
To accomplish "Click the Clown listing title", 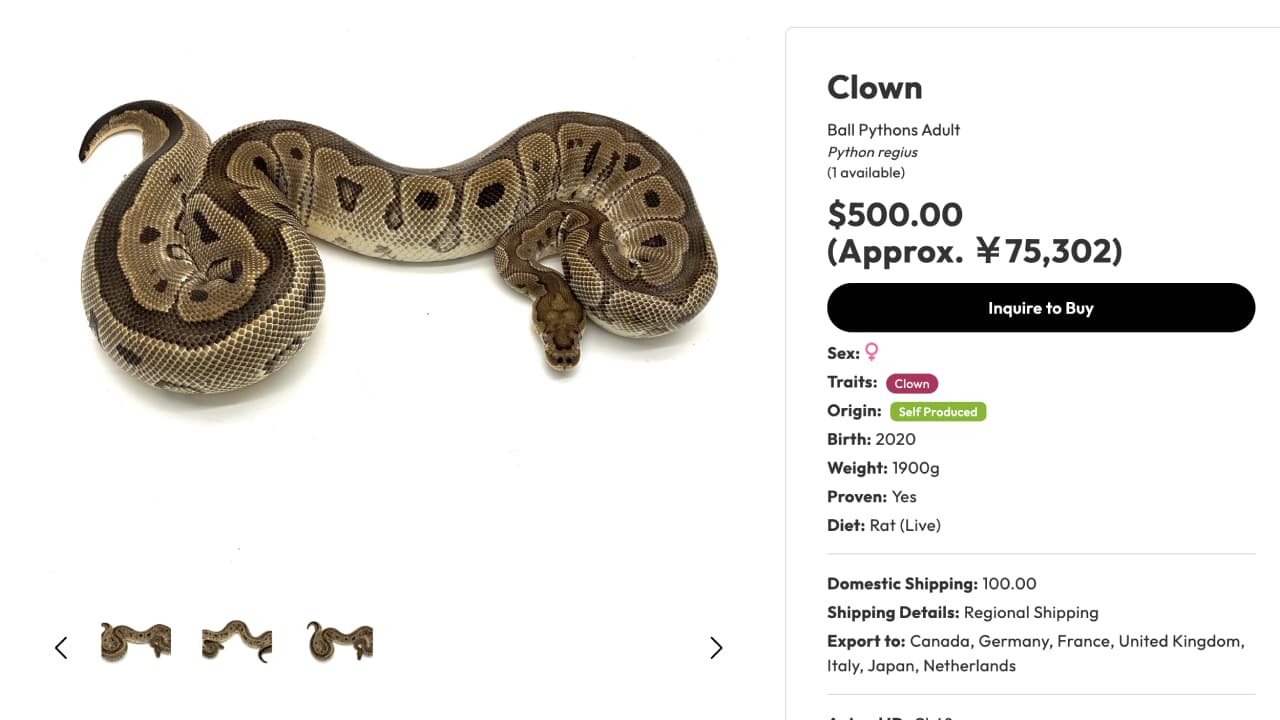I will click(x=874, y=88).
